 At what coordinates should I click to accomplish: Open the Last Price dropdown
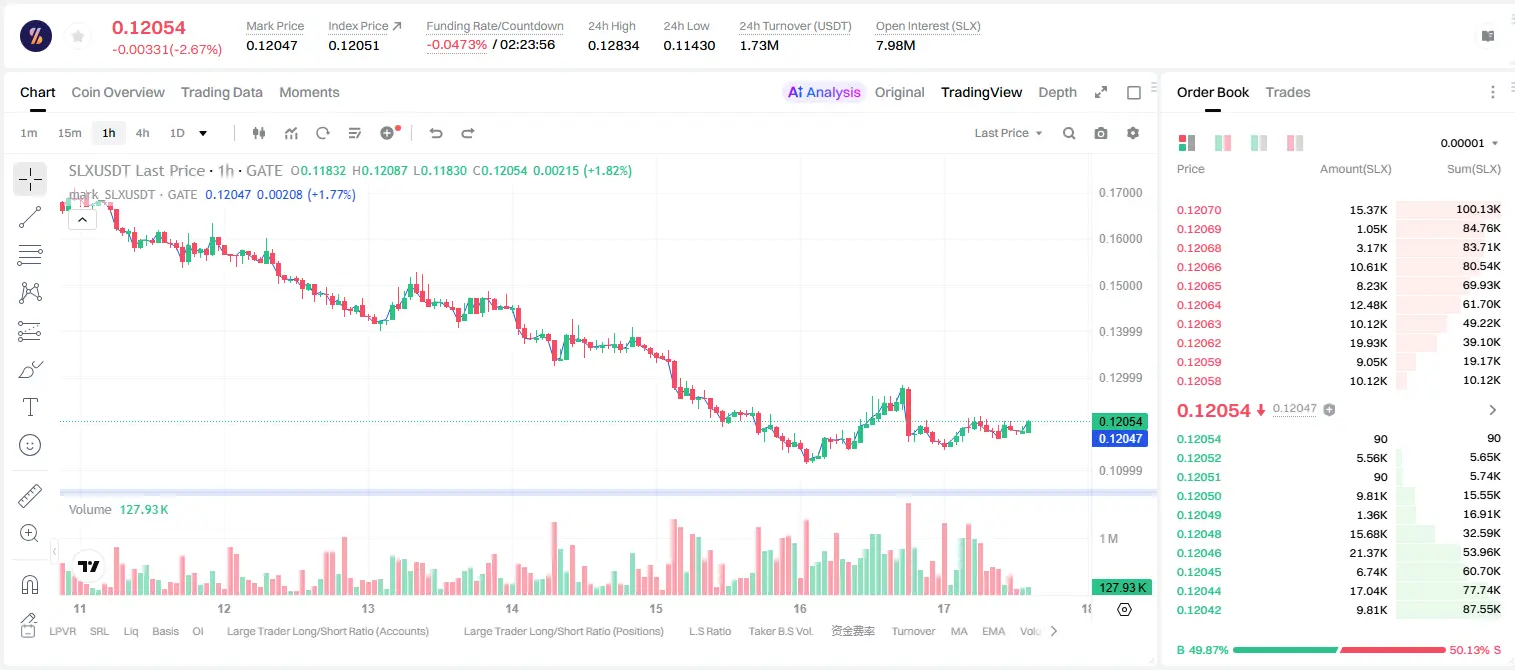1008,133
